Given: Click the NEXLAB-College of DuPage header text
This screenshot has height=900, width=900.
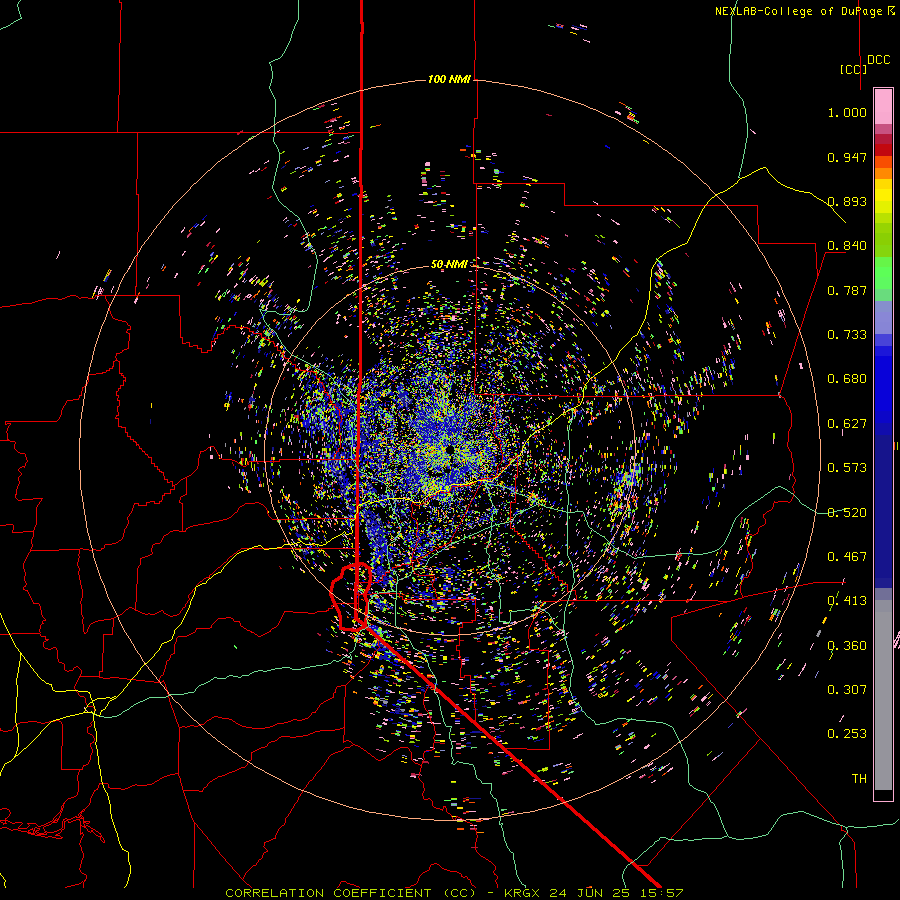Looking at the screenshot, I should 804,11.
